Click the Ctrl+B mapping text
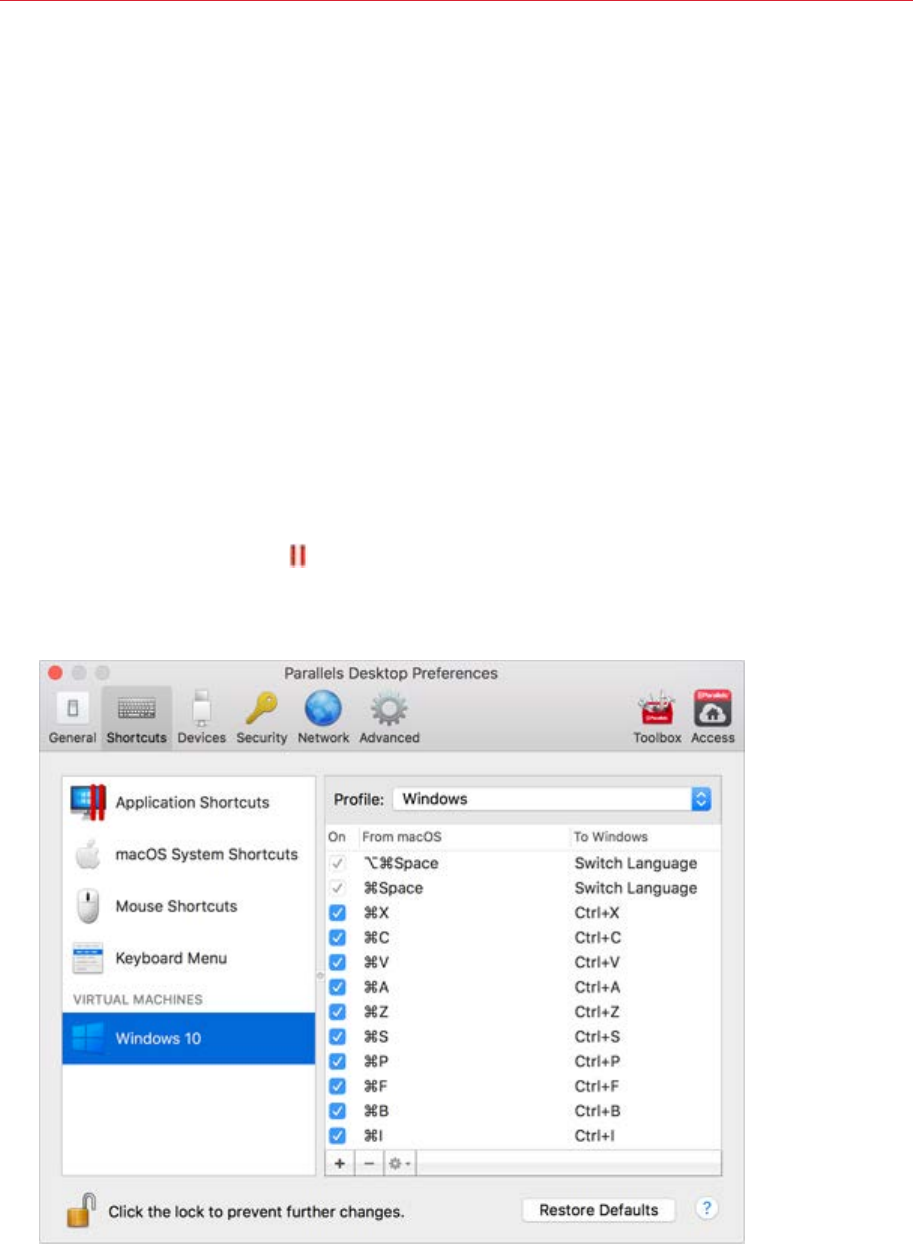Image resolution: width=913 pixels, height=1244 pixels. pos(597,1111)
